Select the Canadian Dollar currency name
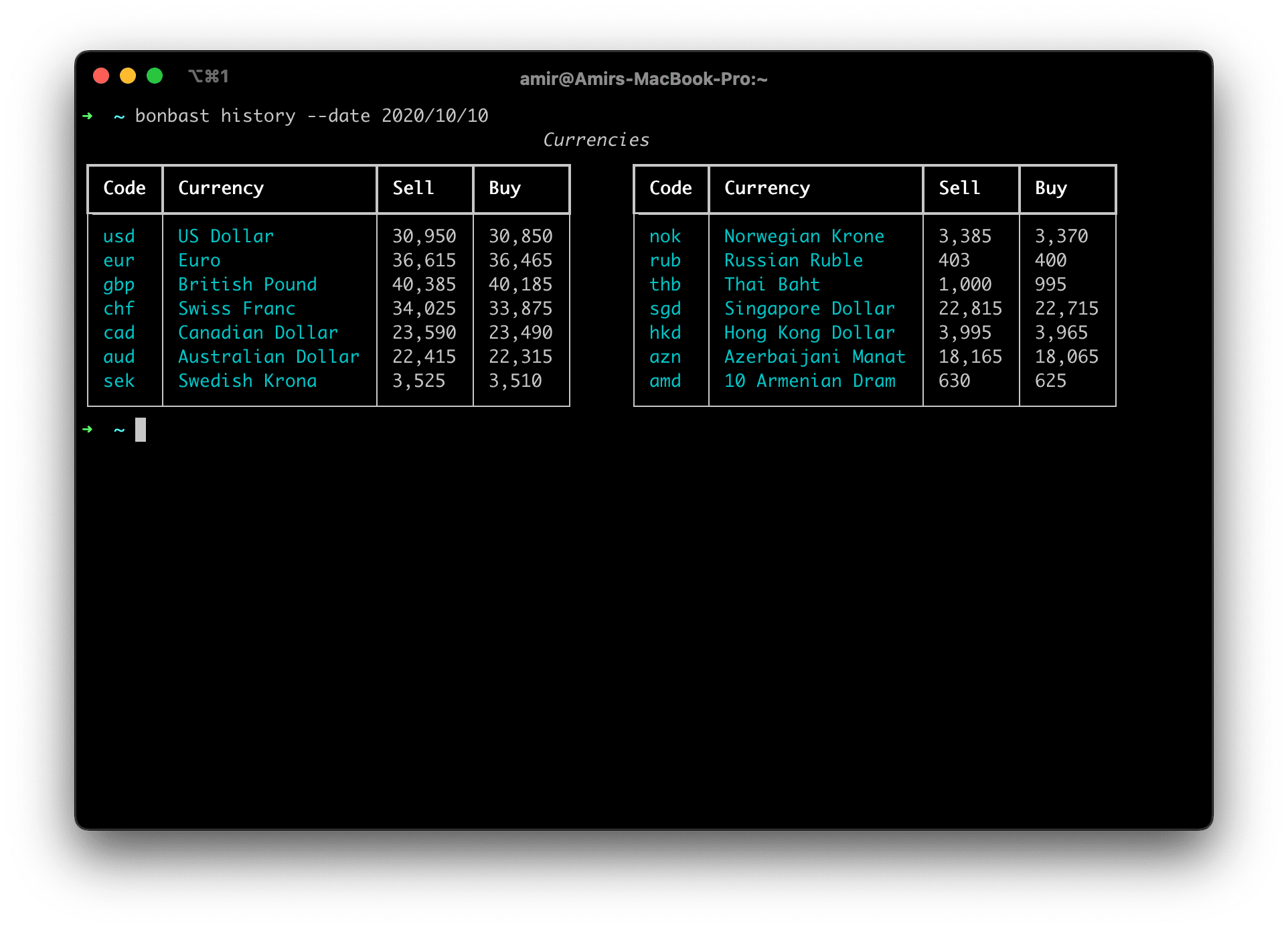 click(258, 333)
